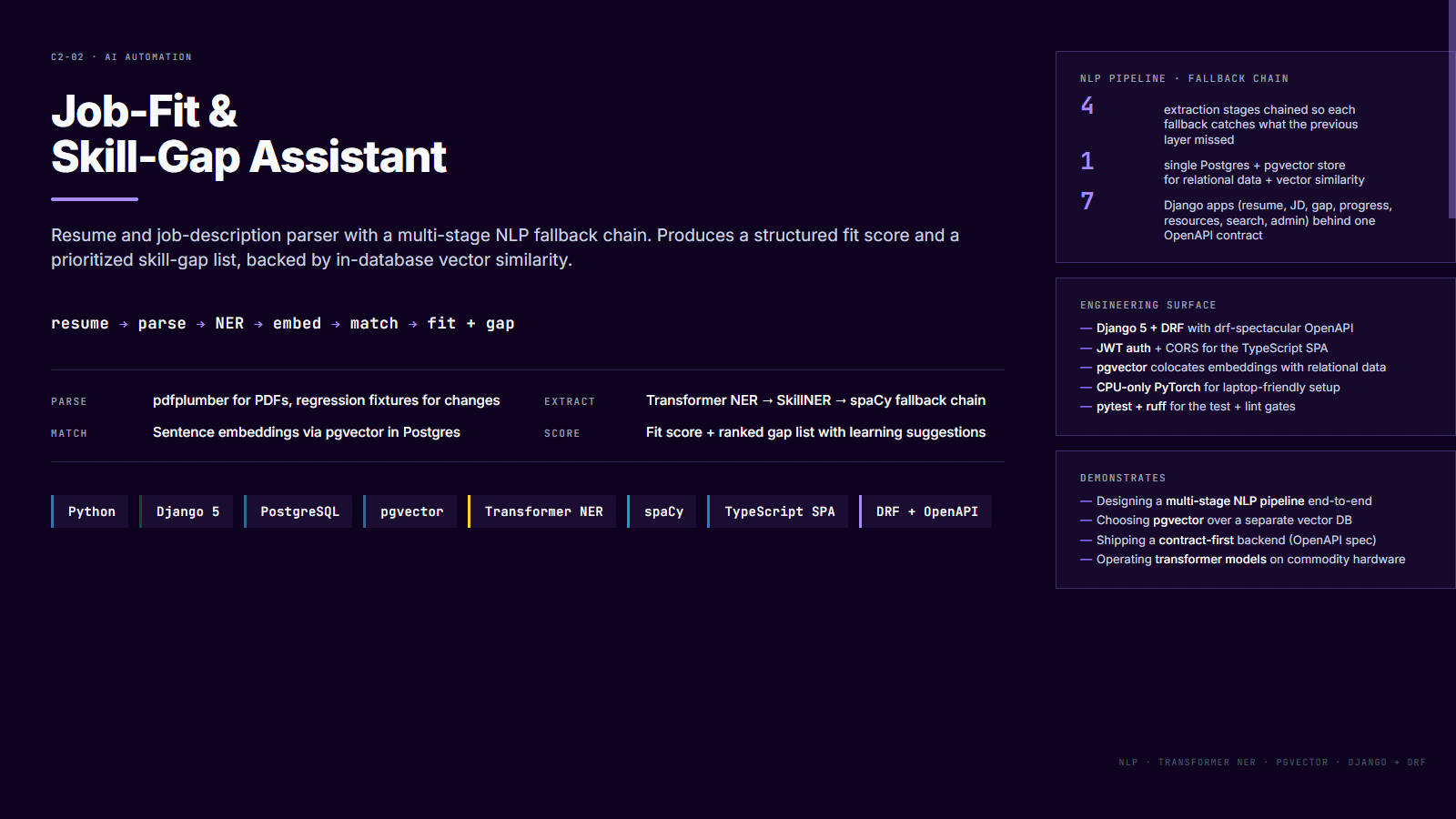Click 'Transformer NER → SkillNER → spaCy fallback chain'

tap(815, 400)
